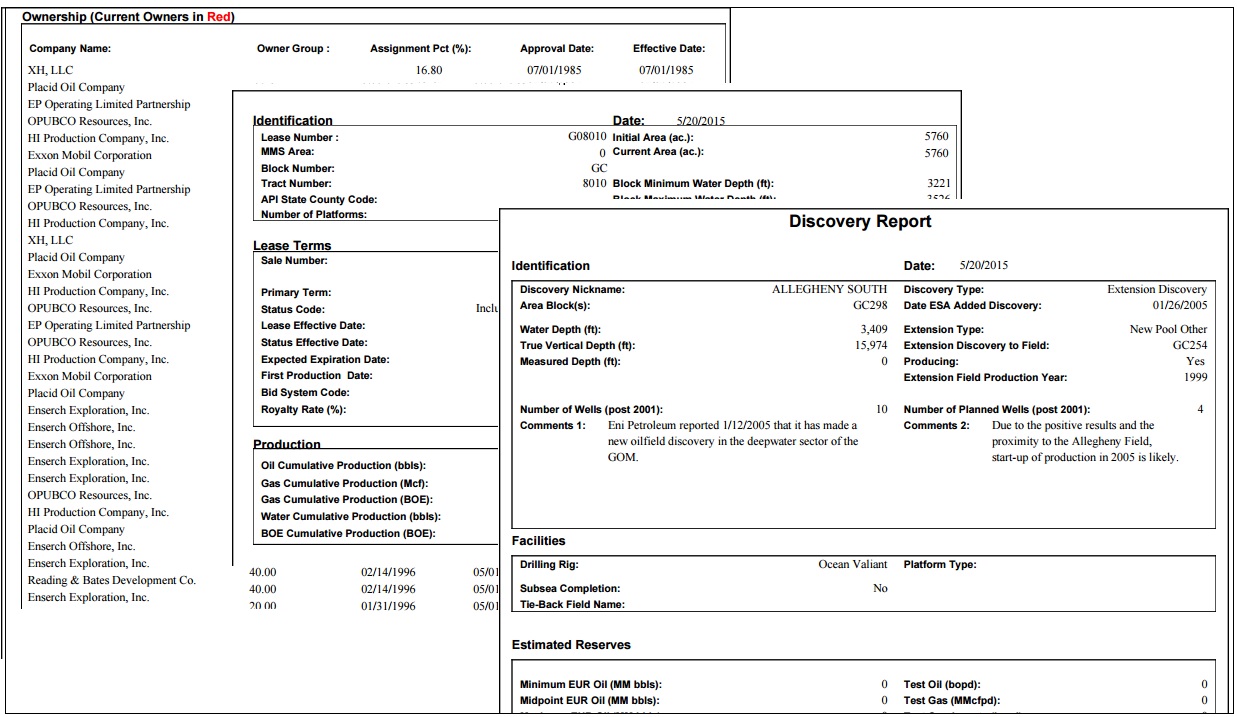Select the "Company Name:" column header
Image resolution: width=1237 pixels, height=717 pixels.
pyautogui.click(x=70, y=48)
